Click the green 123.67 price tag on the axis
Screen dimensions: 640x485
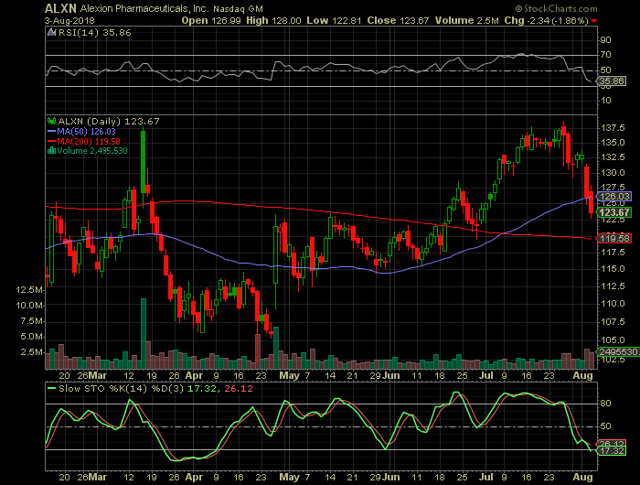coord(614,212)
